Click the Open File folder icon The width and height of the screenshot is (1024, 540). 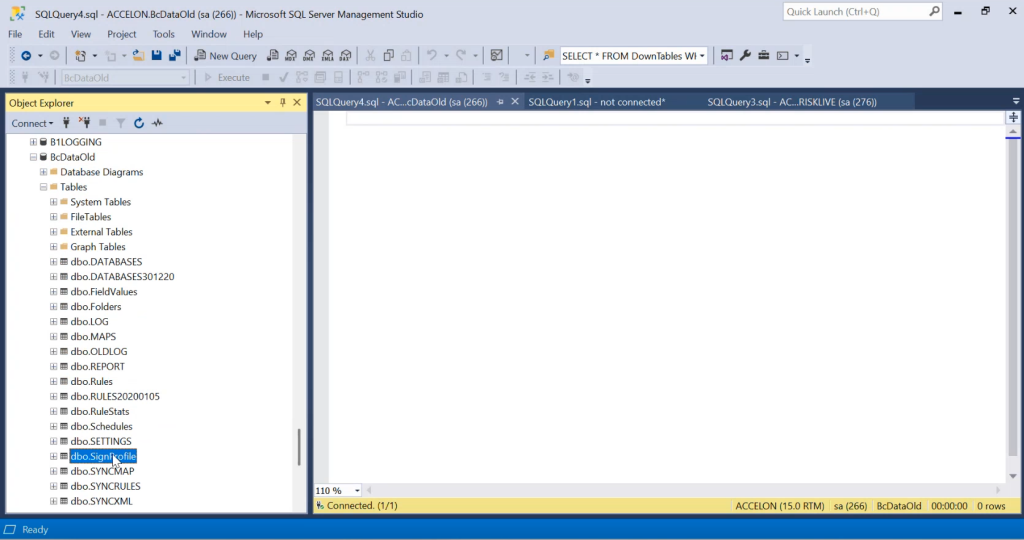click(x=138, y=56)
